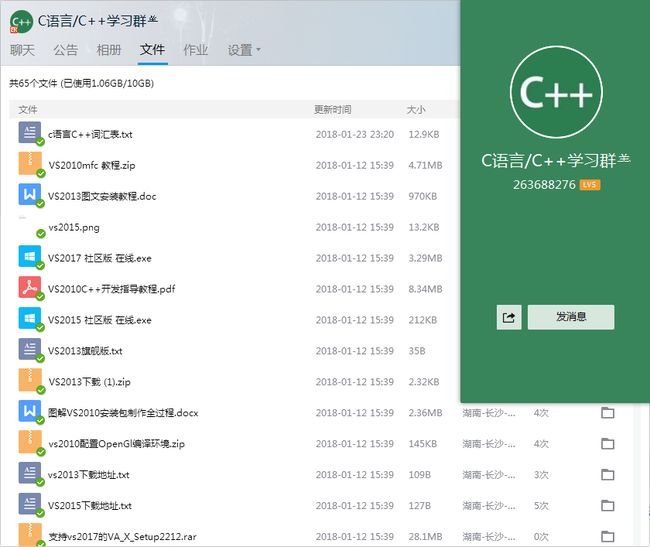This screenshot has height=547, width=650.
Task: Click zip icon of VS2010mfc 教程.zip
Action: [30, 163]
